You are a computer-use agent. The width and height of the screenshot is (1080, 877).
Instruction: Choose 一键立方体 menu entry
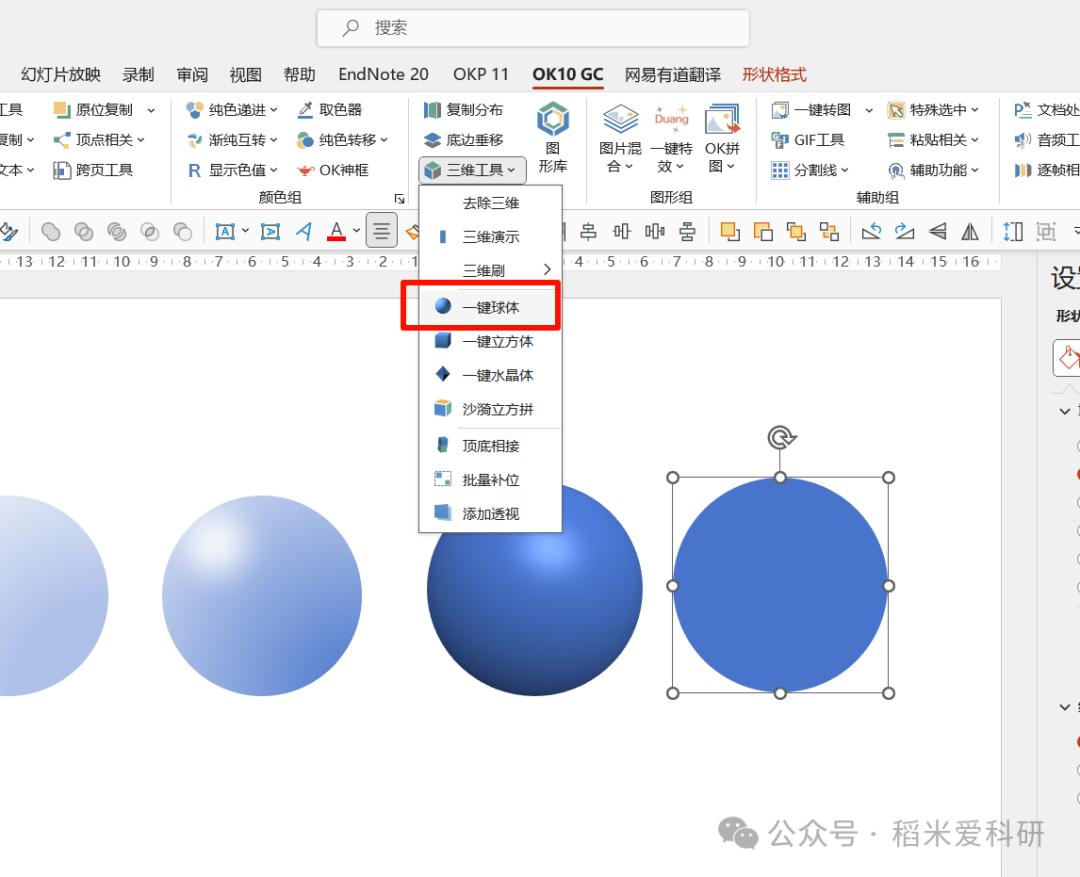pyautogui.click(x=490, y=342)
